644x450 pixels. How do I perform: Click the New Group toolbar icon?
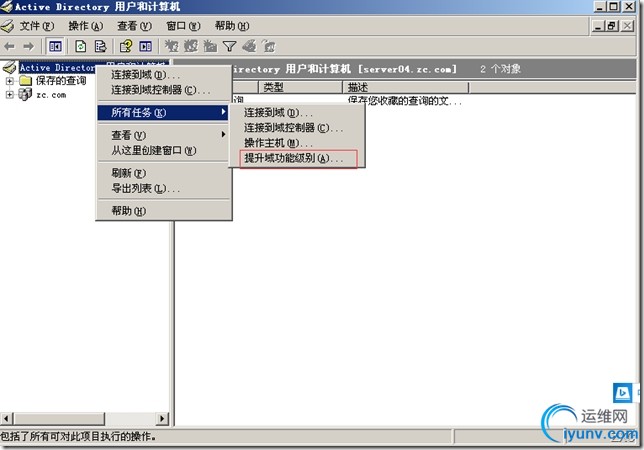click(191, 46)
